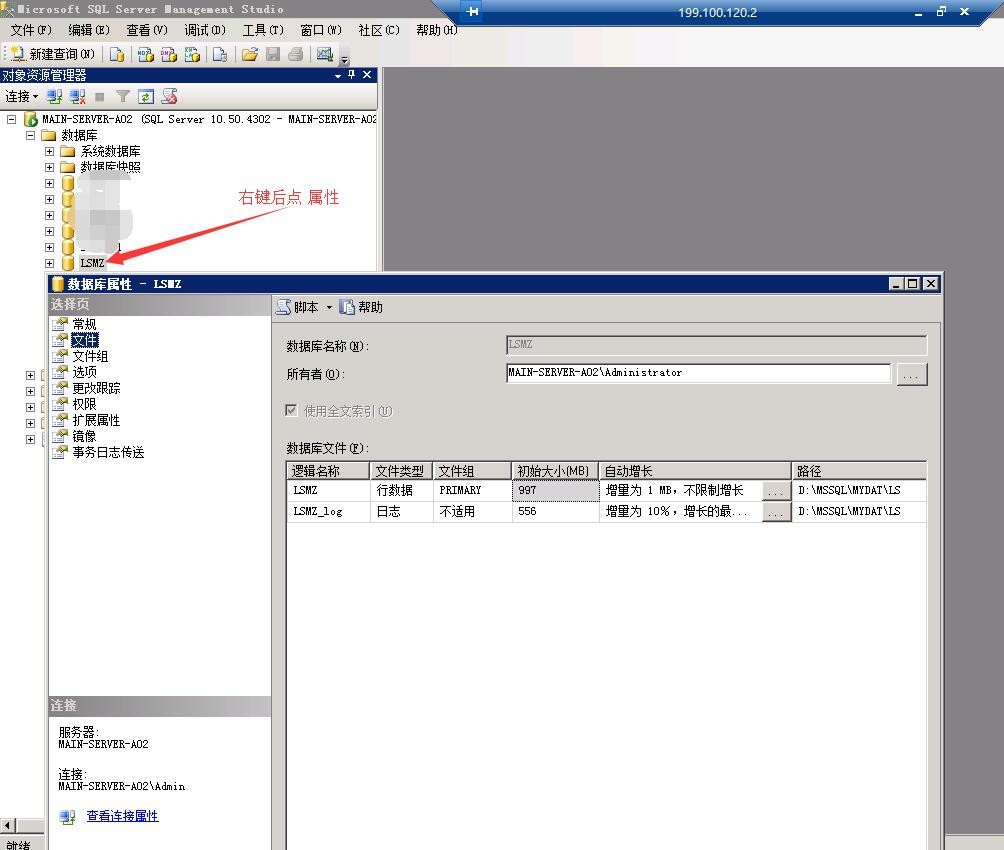Click the initial size cell showing 556
The width and height of the screenshot is (1004, 850).
pyautogui.click(x=555, y=512)
